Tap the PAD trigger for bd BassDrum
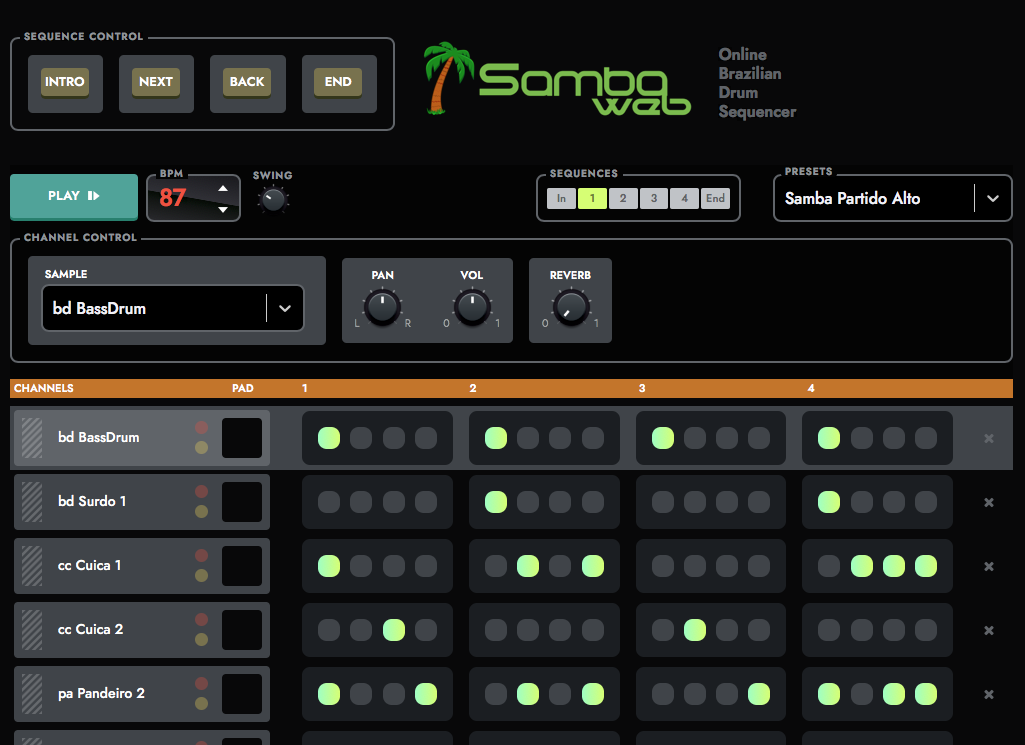Image resolution: width=1025 pixels, height=745 pixels. click(242, 438)
